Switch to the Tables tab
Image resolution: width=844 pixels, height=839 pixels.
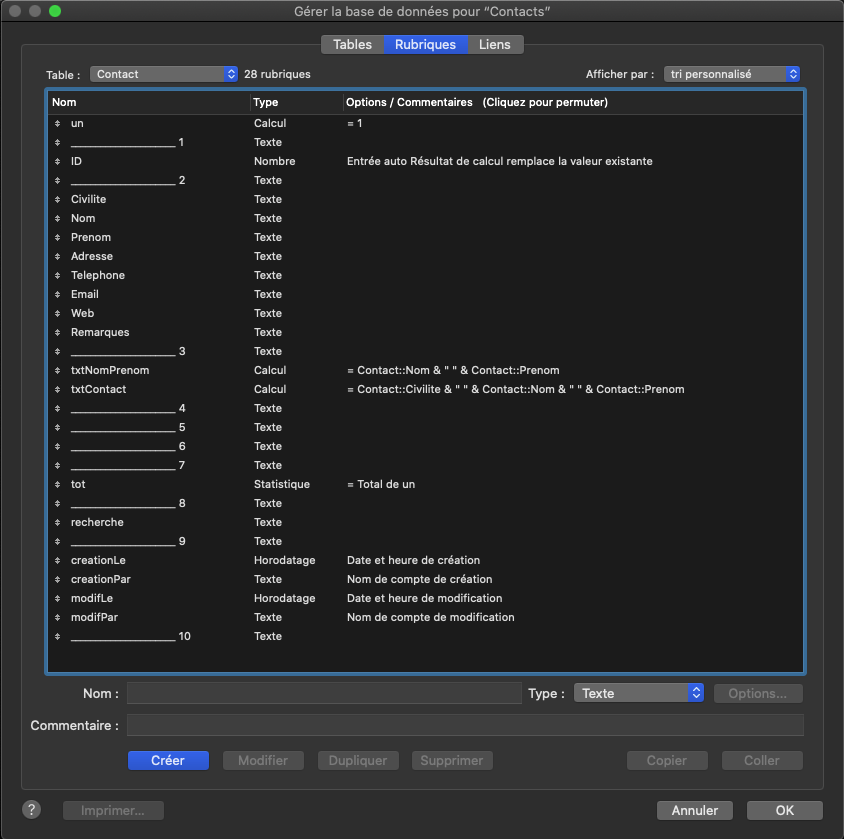point(352,45)
